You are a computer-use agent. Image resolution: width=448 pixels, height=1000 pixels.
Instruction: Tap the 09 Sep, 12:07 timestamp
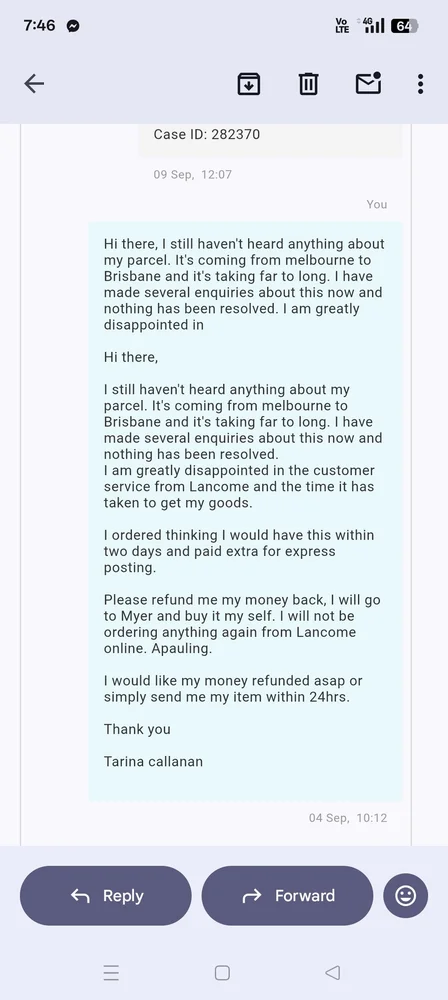click(193, 174)
